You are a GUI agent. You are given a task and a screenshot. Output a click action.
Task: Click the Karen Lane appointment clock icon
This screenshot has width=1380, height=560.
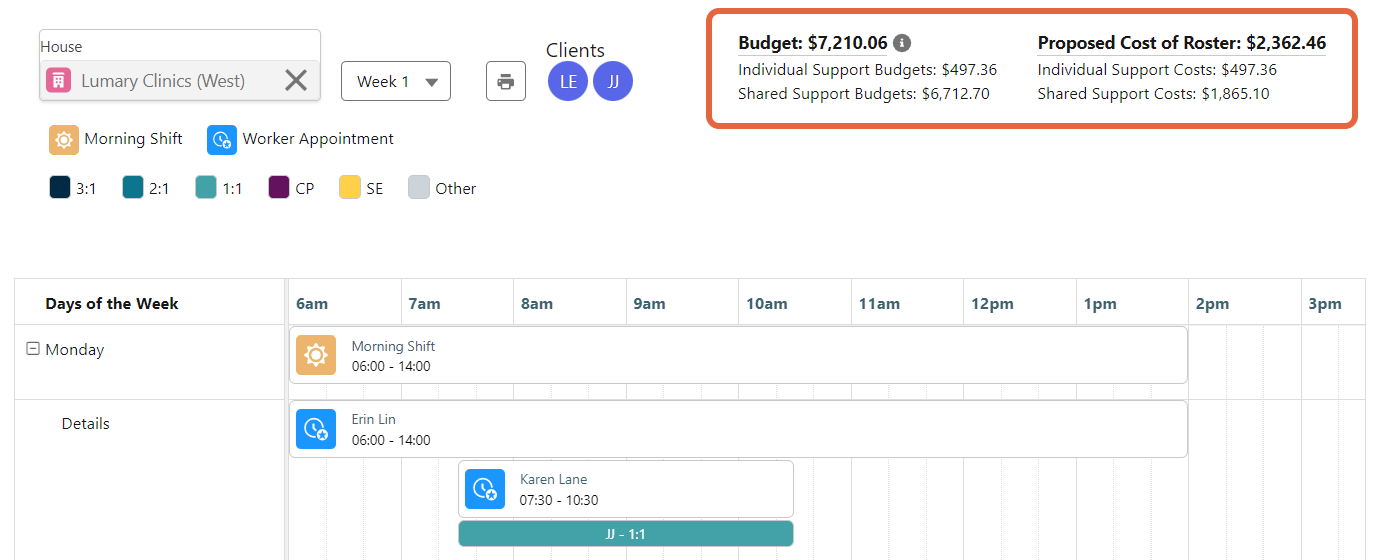485,489
